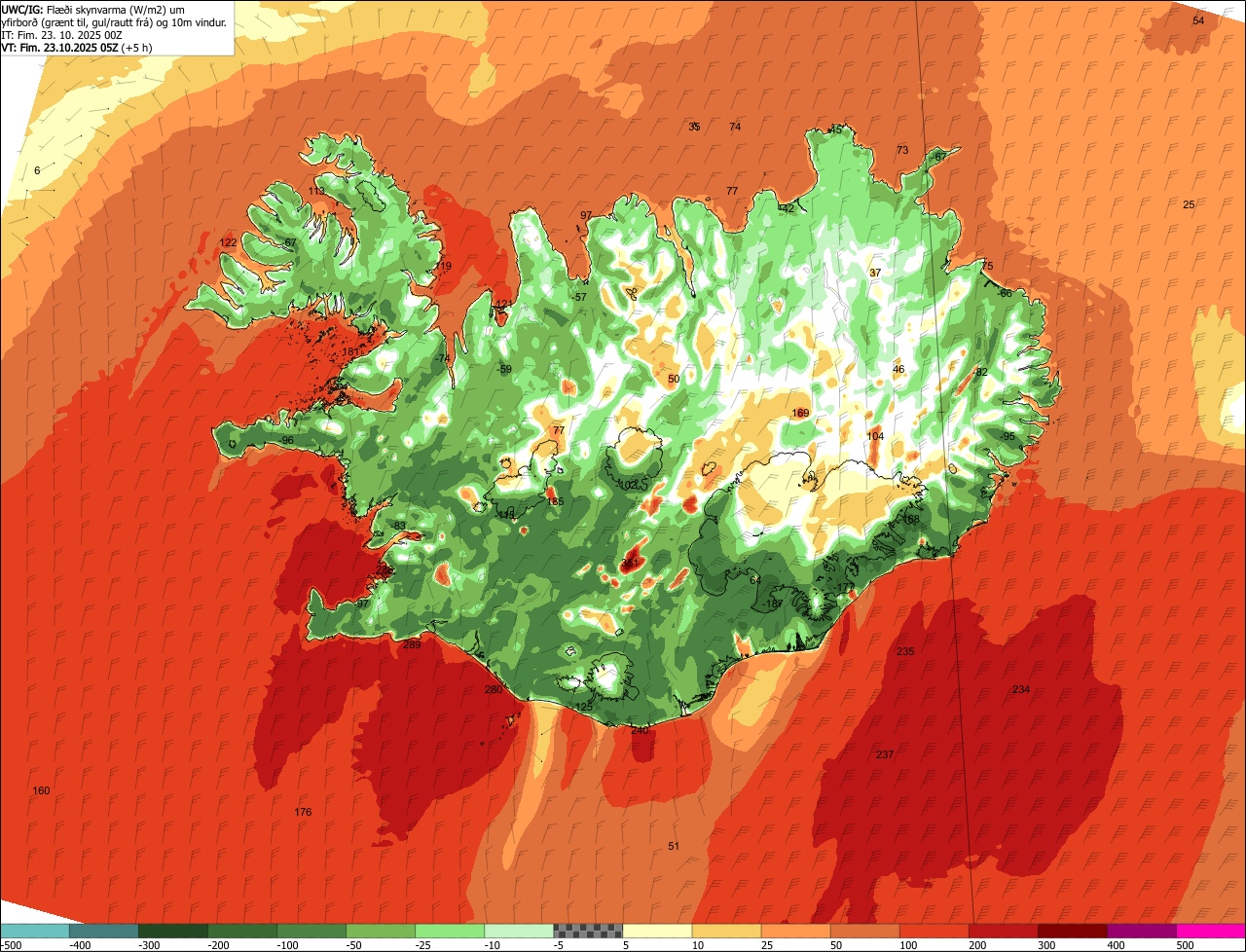
Task: Click the value 237 over the southeast sea
Action: [884, 754]
